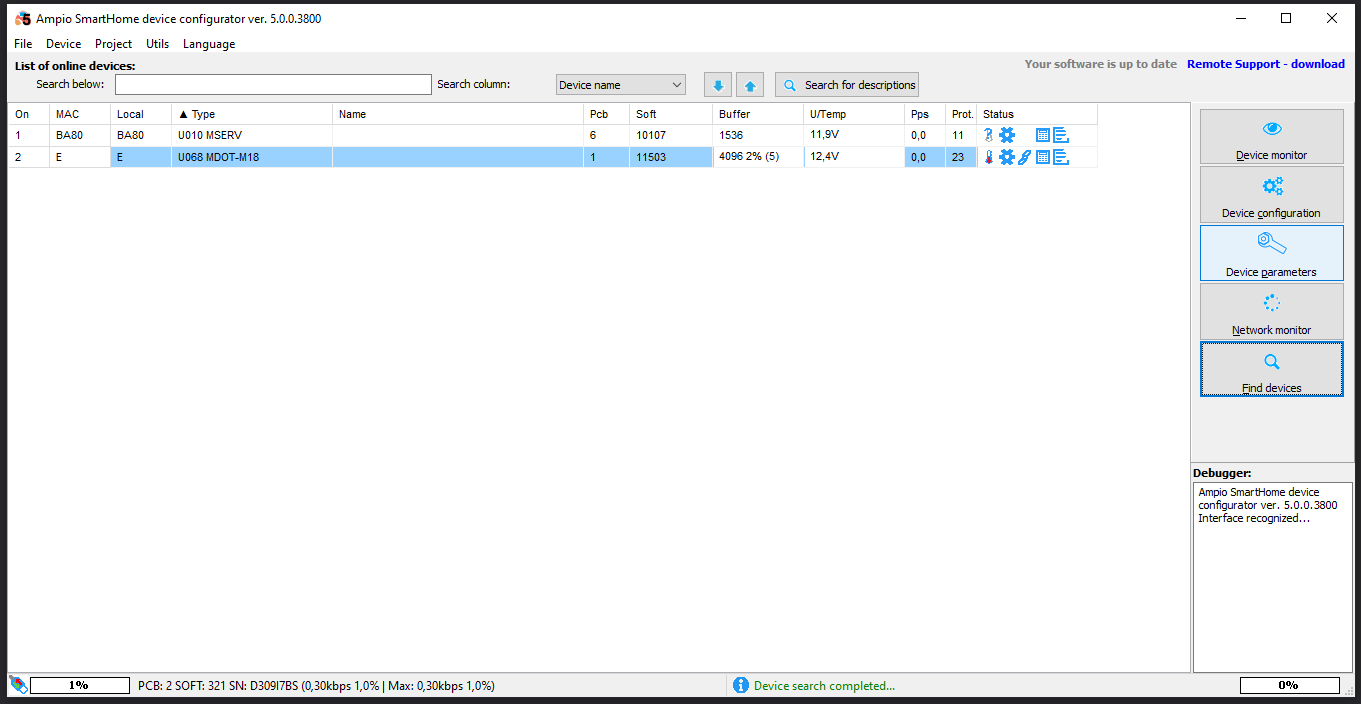Open the Language menu
This screenshot has height=704, width=1361.
coord(209,44)
